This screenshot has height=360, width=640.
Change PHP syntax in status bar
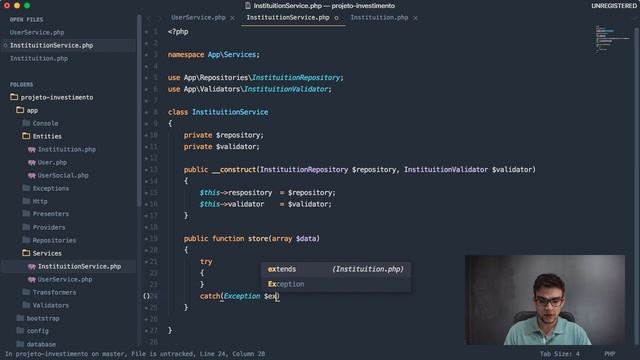click(610, 354)
